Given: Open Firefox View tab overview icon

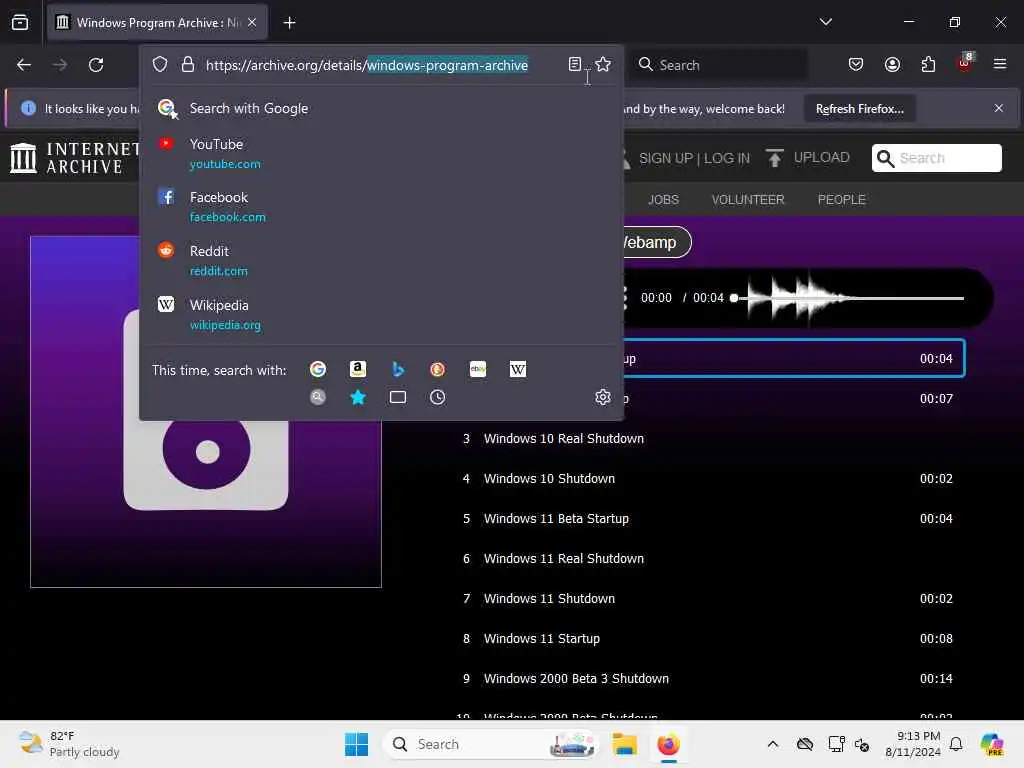Looking at the screenshot, I should click(x=20, y=22).
